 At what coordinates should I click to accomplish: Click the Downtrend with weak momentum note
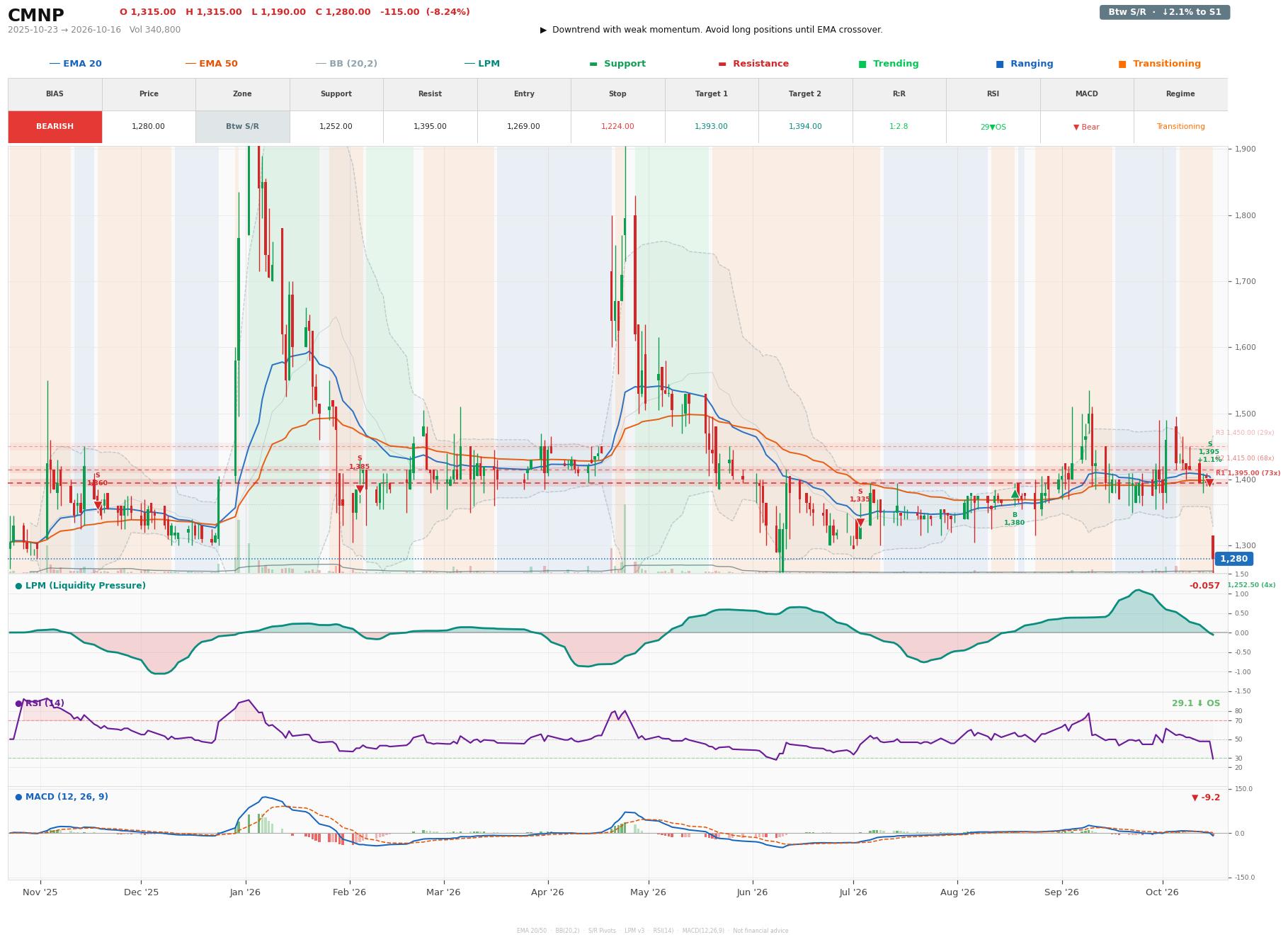[711, 30]
